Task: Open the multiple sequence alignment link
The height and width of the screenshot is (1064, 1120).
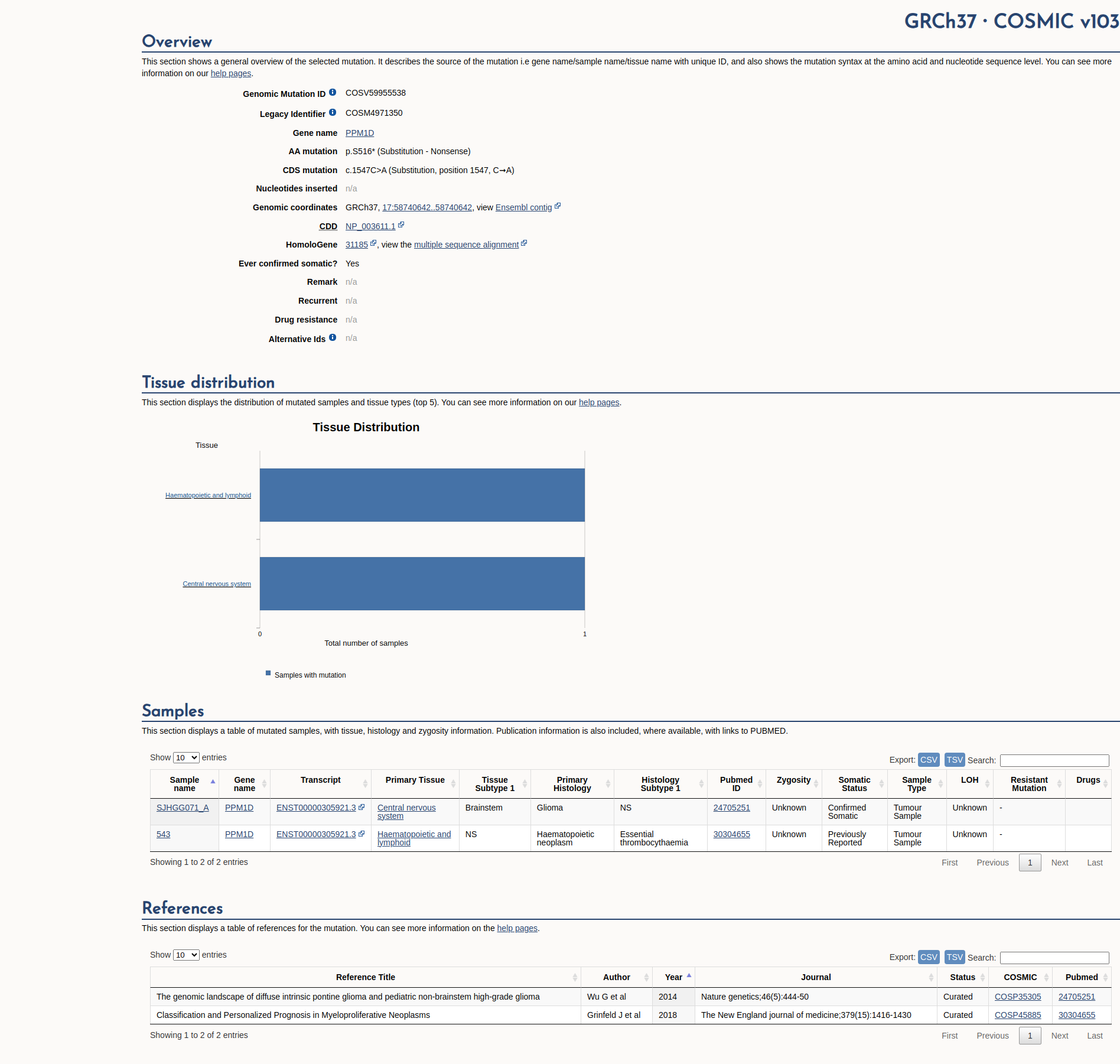Action: pyautogui.click(x=466, y=245)
